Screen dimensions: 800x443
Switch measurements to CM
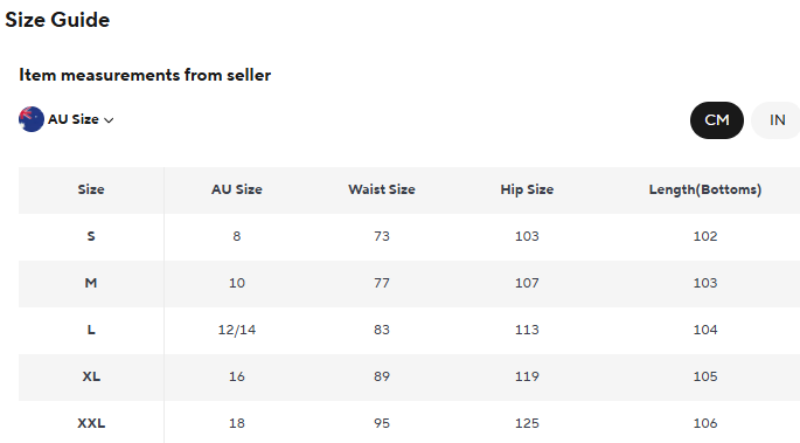pyautogui.click(x=717, y=120)
